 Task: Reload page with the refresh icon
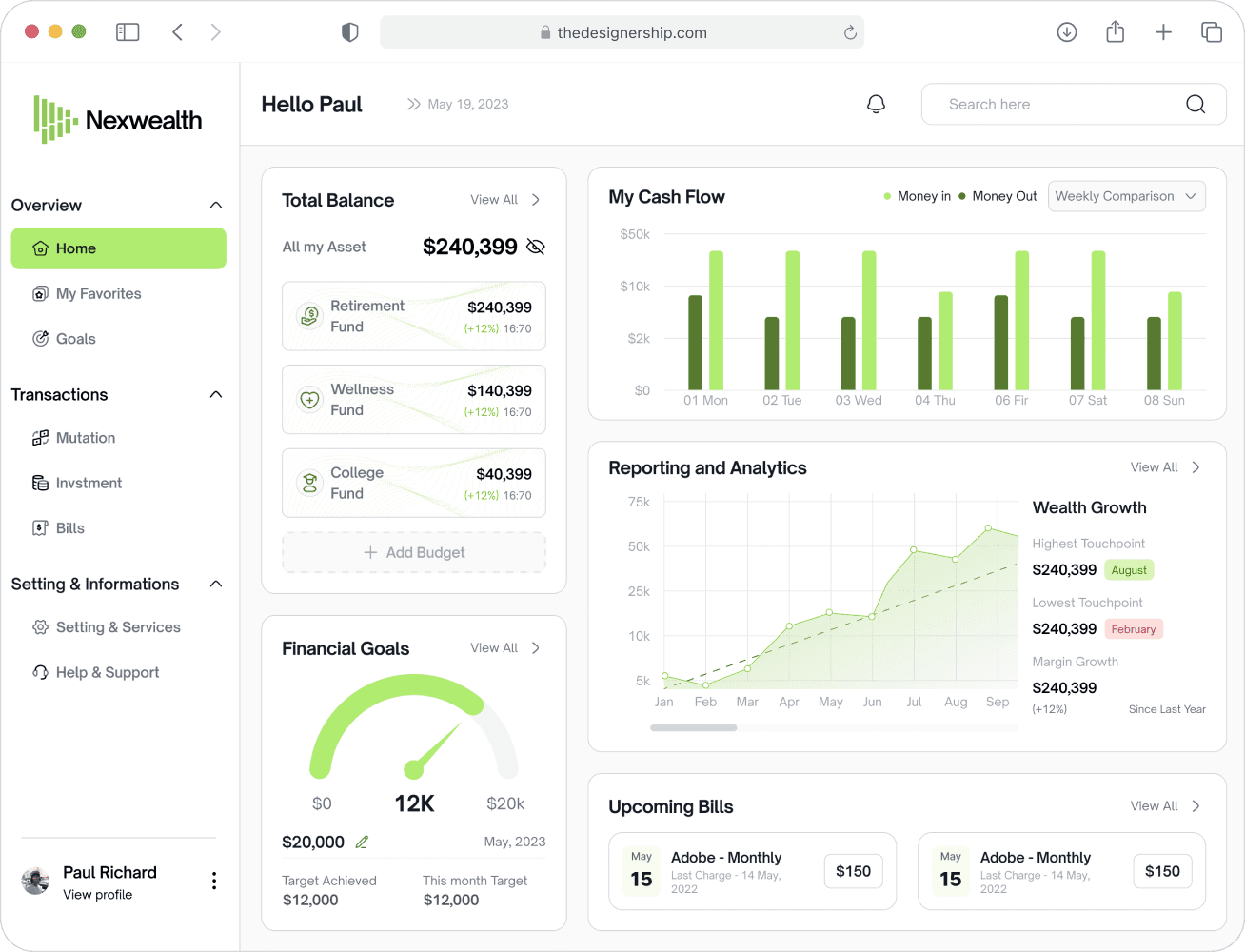(x=850, y=32)
